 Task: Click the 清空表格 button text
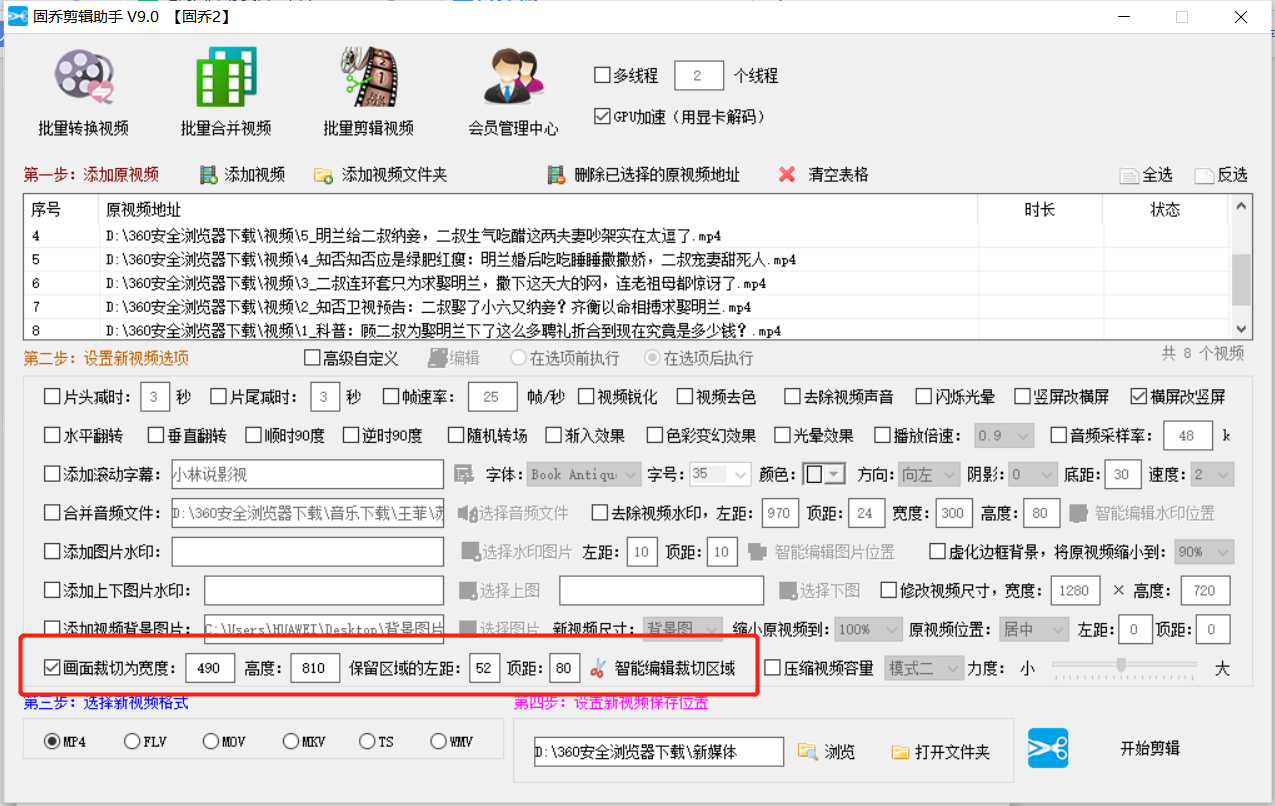838,175
